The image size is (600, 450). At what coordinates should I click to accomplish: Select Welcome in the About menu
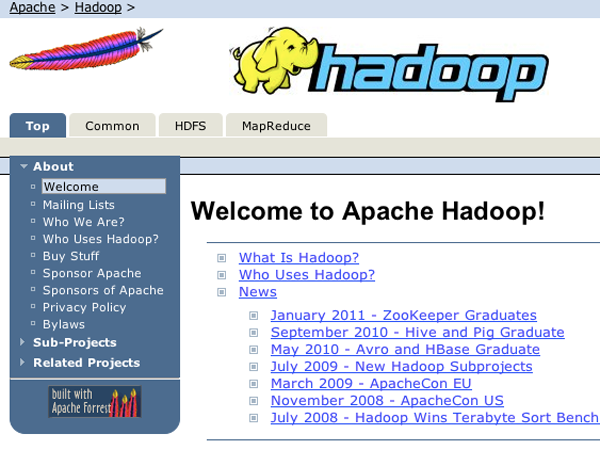(x=104, y=186)
